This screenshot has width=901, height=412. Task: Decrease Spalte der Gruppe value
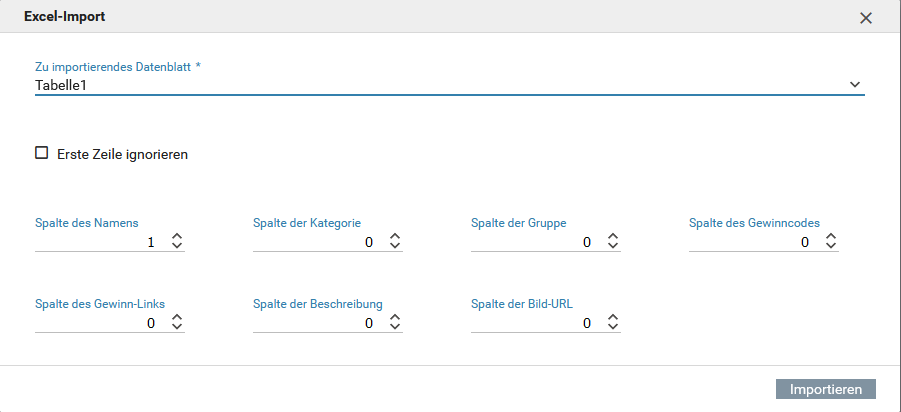click(613, 246)
